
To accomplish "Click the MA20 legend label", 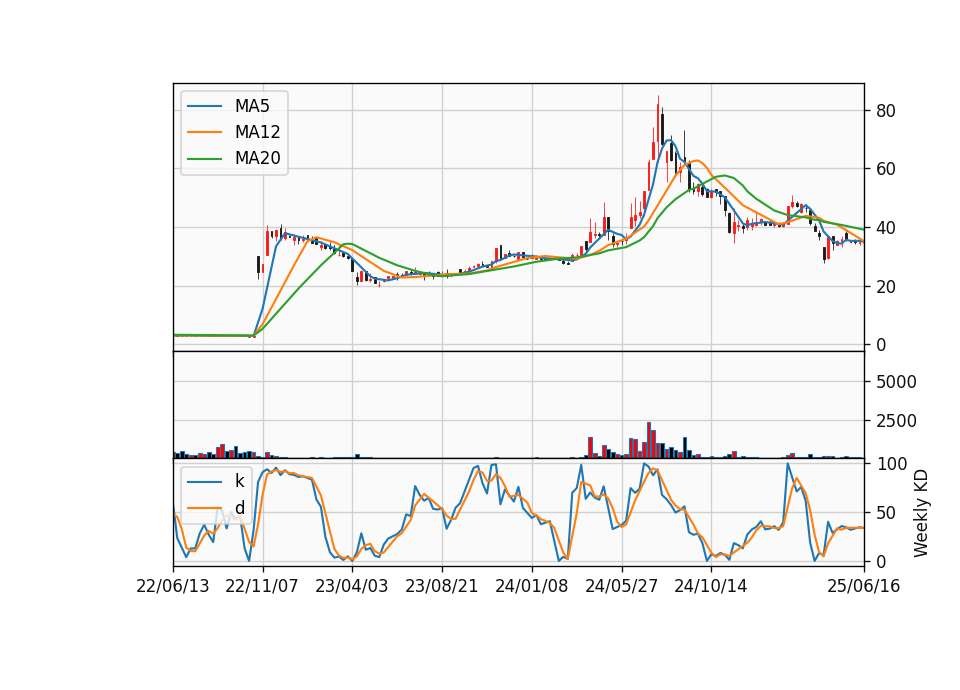I will (257, 158).
